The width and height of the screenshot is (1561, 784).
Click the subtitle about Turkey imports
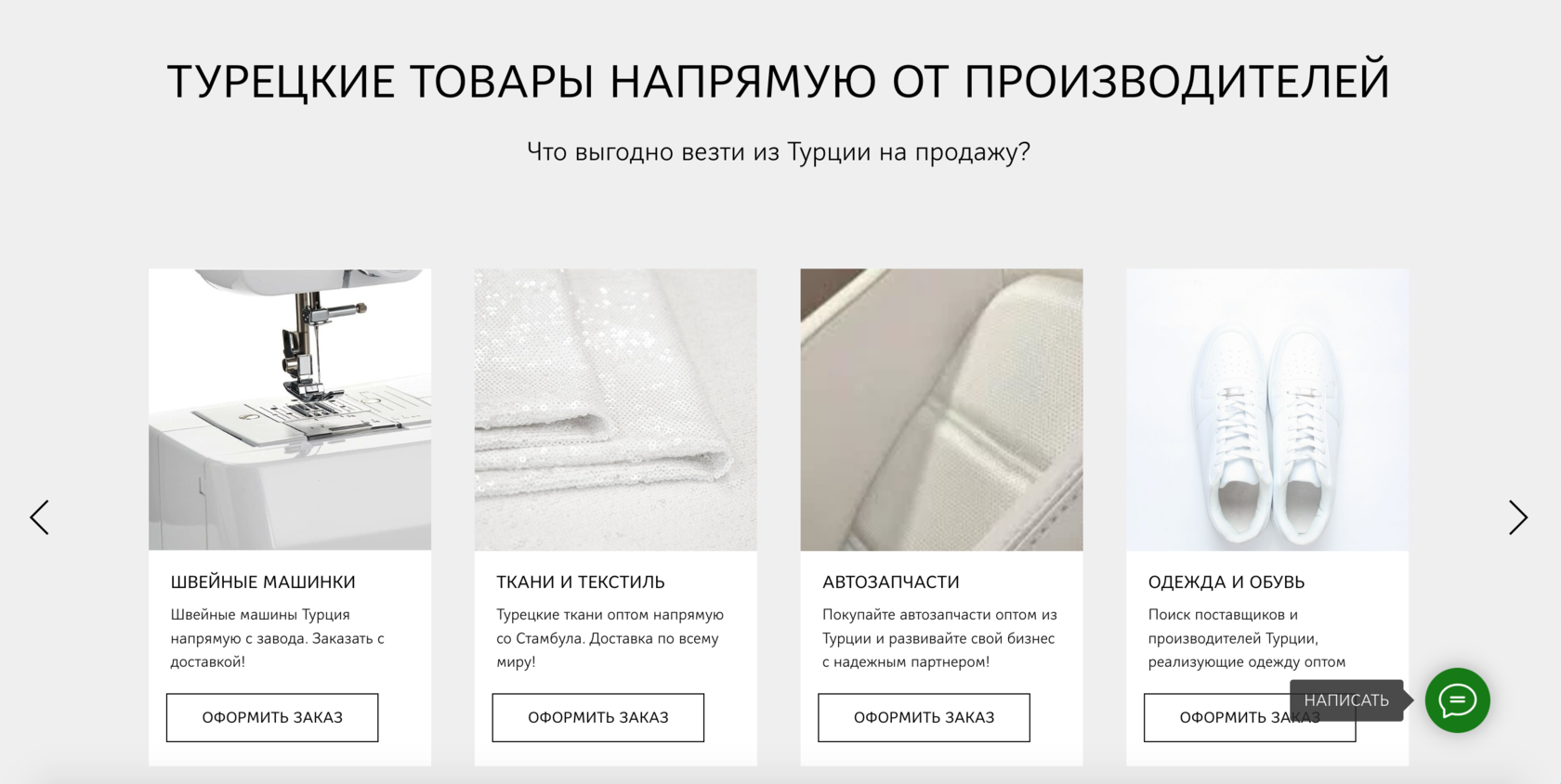pos(779,152)
